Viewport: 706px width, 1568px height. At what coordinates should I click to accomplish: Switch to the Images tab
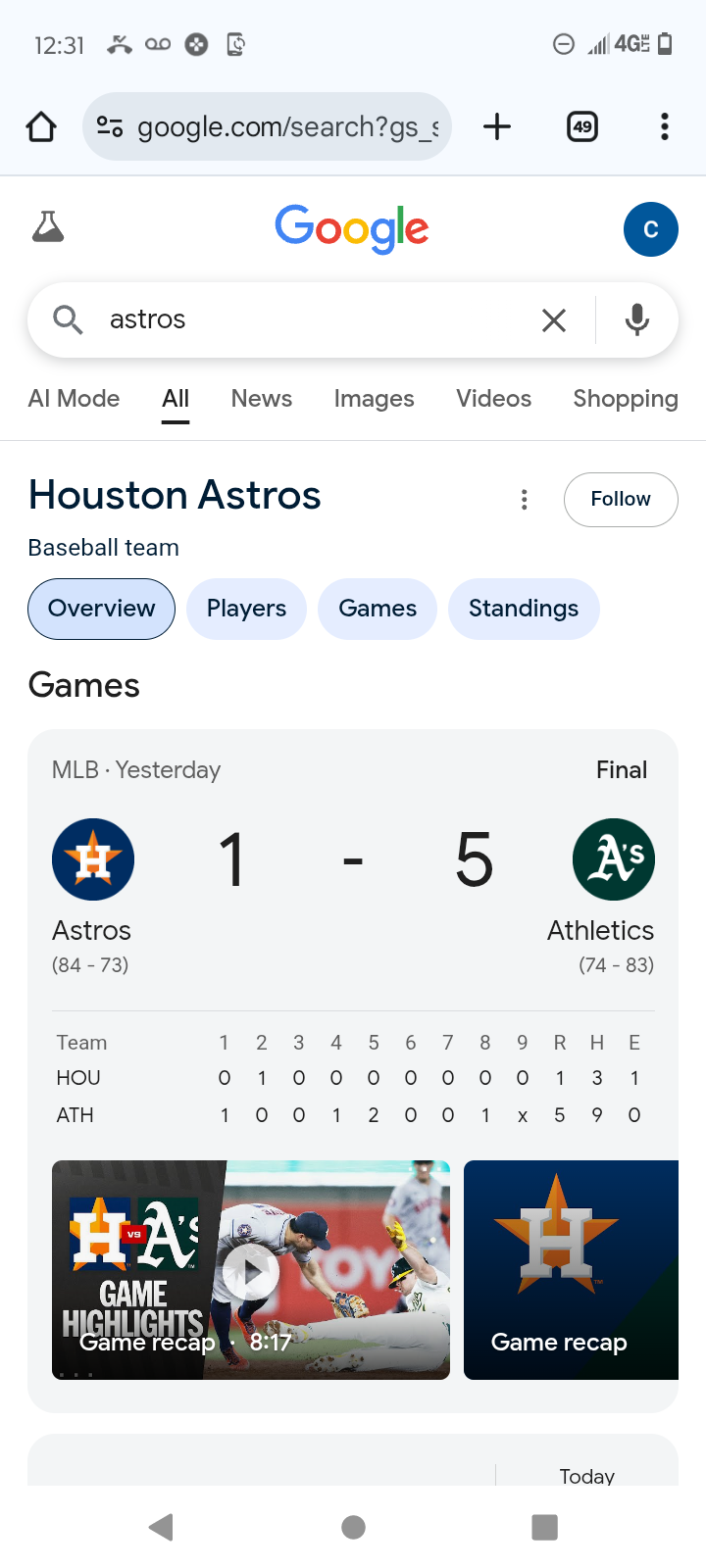[x=375, y=399]
